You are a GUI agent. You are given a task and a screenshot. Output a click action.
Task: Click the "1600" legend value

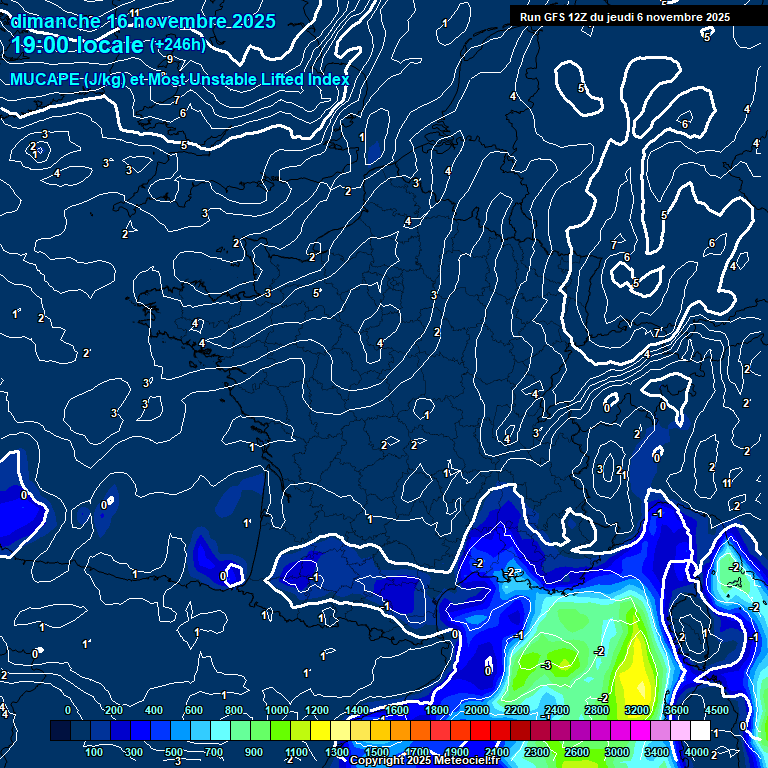397,710
